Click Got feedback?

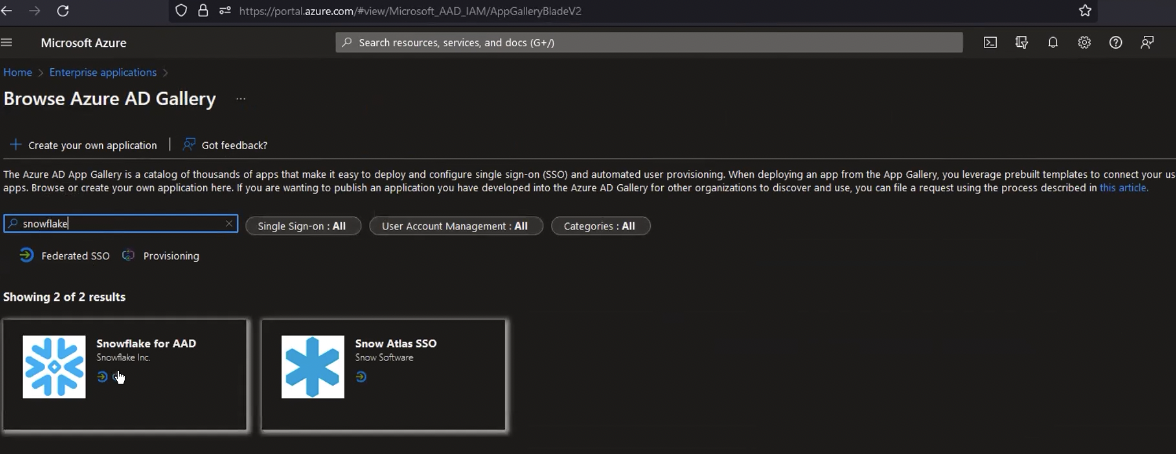coord(234,145)
